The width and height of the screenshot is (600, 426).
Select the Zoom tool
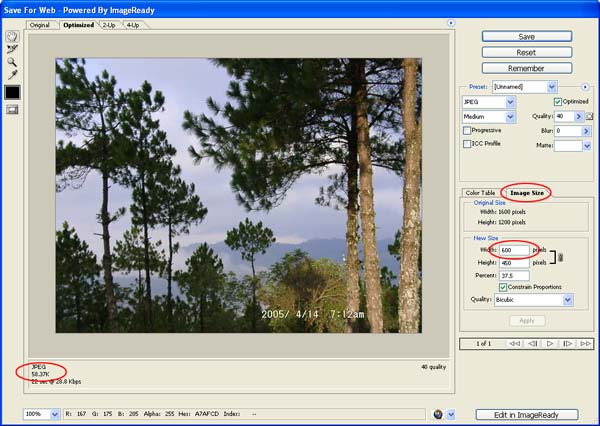coord(12,61)
